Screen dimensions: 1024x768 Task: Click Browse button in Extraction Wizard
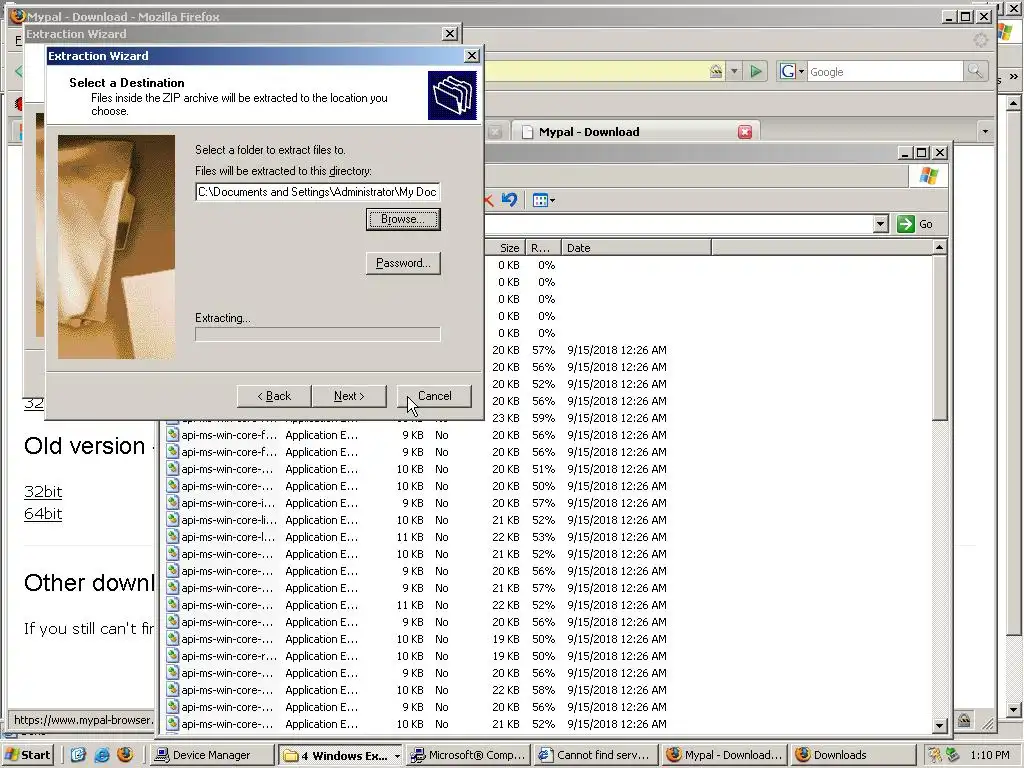point(403,219)
